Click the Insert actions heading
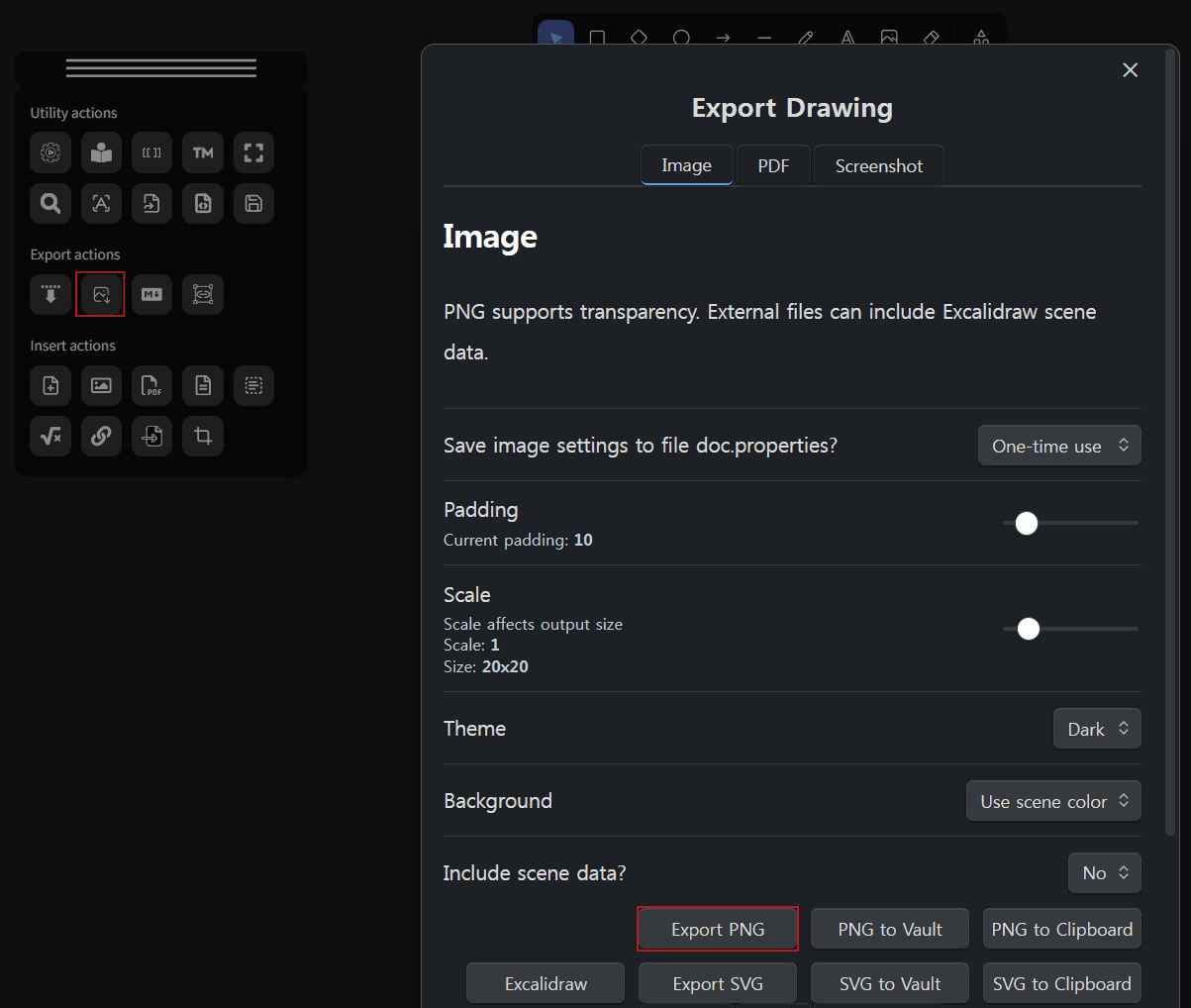Screen dimensions: 1191x1008 [72, 346]
